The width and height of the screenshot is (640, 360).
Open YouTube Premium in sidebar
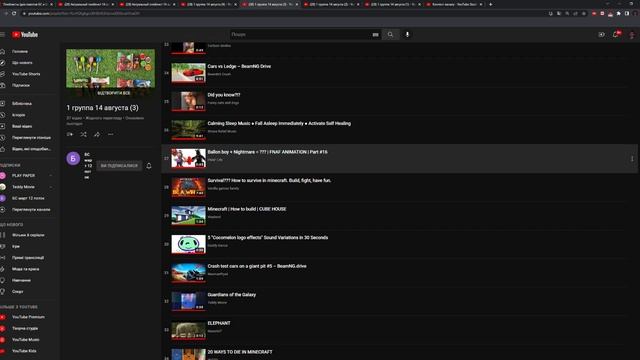point(28,317)
